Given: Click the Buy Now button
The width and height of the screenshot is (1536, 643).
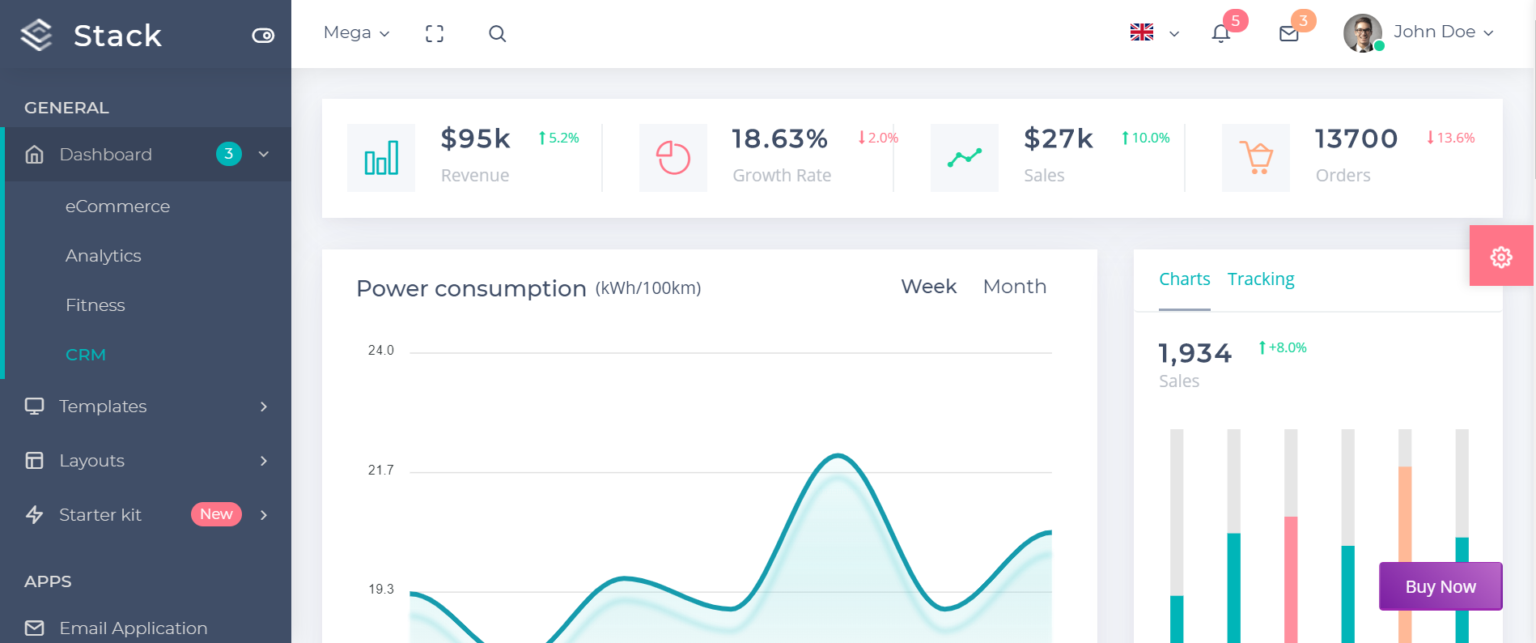Looking at the screenshot, I should click(1440, 586).
